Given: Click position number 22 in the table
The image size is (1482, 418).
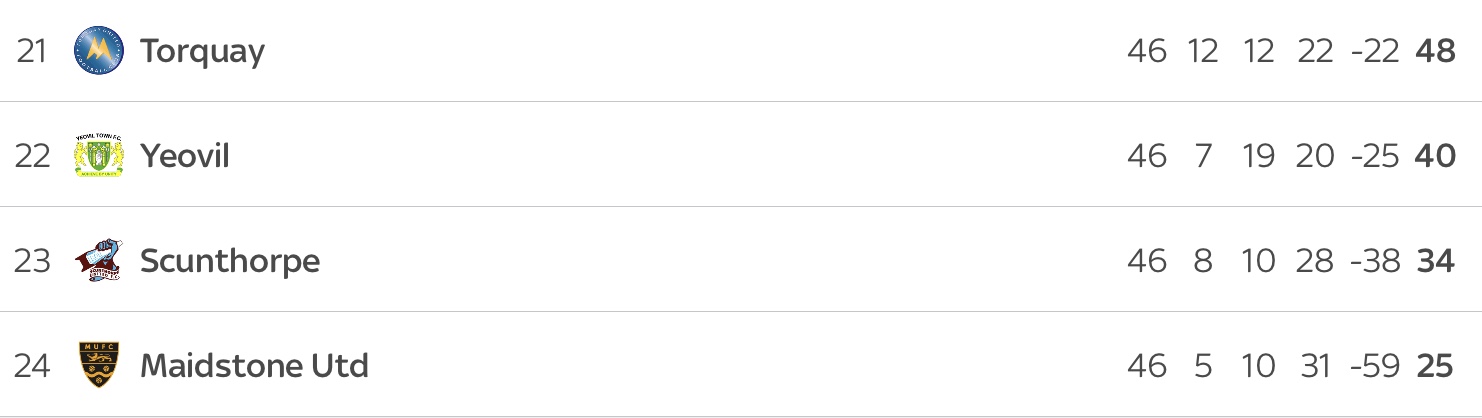Looking at the screenshot, I should (32, 156).
